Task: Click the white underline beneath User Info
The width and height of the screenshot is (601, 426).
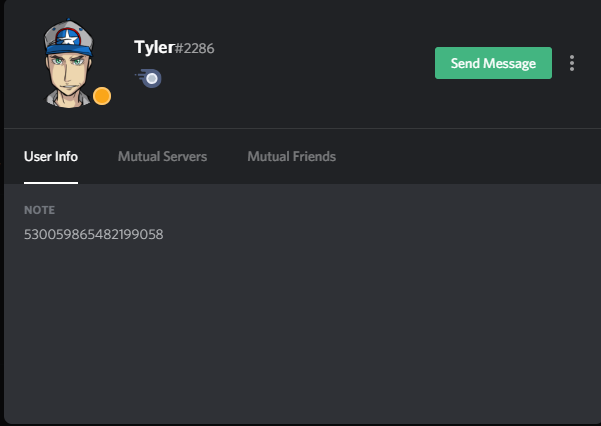Action: 51,183
